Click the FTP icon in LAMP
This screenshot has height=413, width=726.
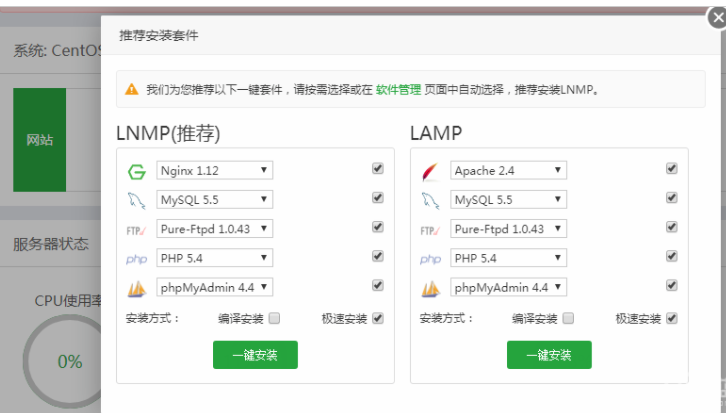point(430,230)
